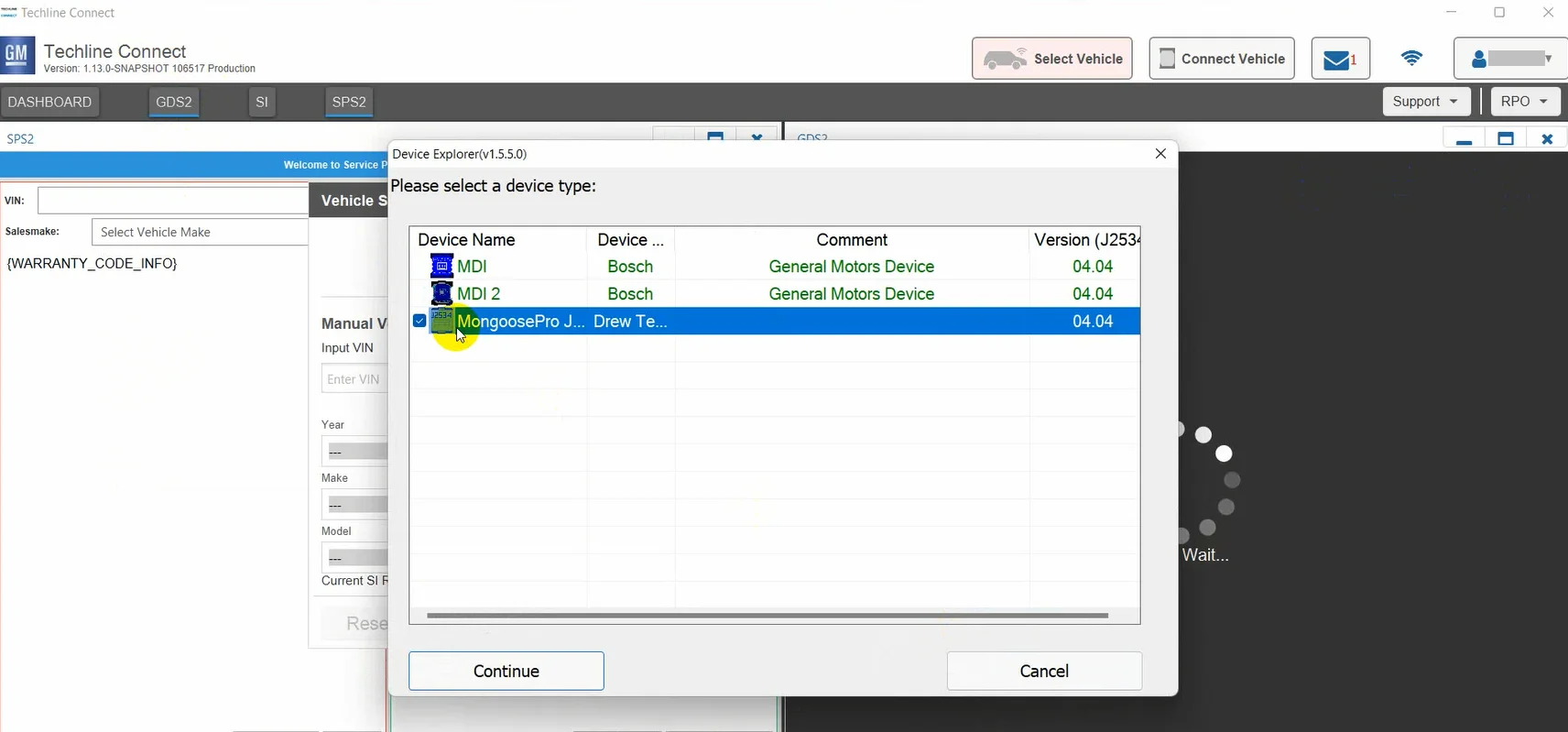Open the messages envelope icon
Viewport: 1568px width, 732px height.
tap(1340, 60)
